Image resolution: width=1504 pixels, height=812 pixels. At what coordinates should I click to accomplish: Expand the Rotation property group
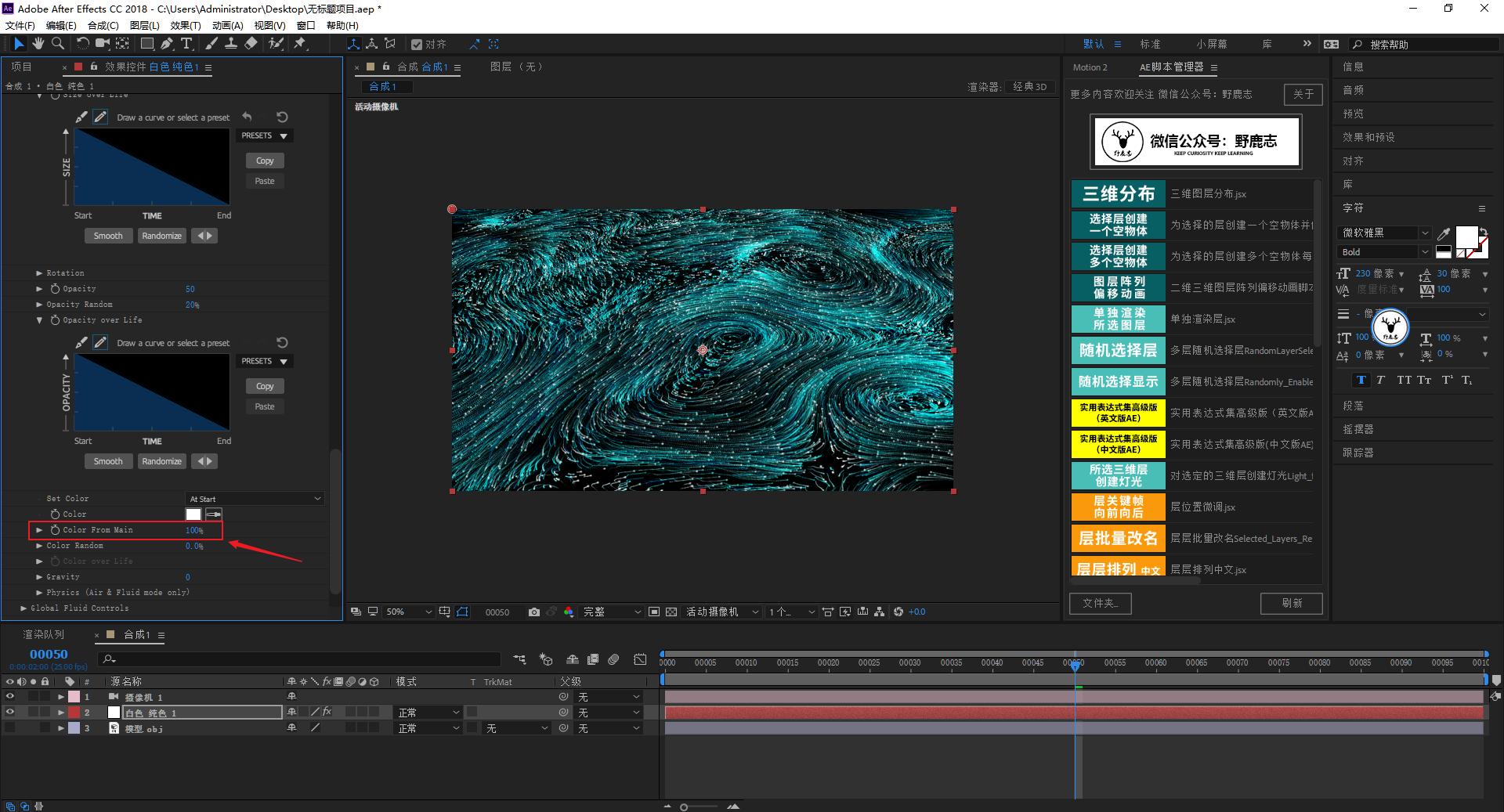pos(39,273)
